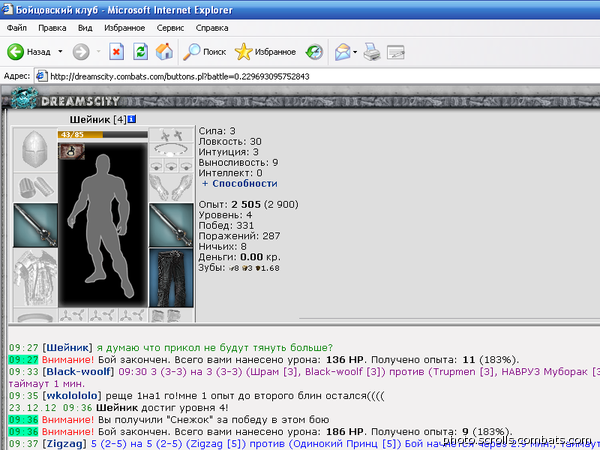Click the empty helmet equipment slot
The height and width of the screenshot is (450, 600).
tap(35, 150)
